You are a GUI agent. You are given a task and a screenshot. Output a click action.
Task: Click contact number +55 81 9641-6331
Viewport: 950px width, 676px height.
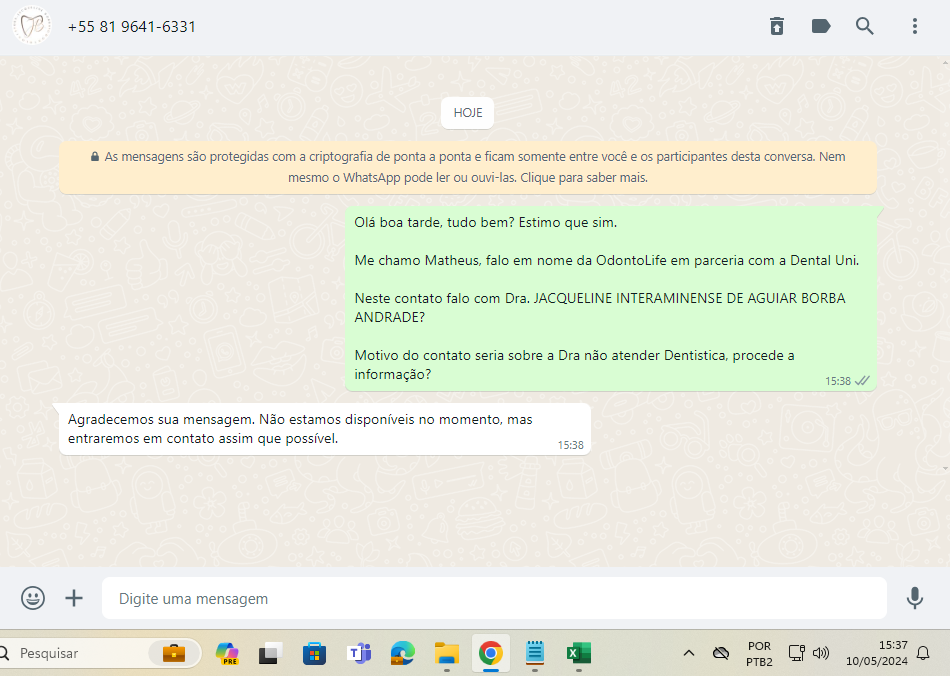pyautogui.click(x=132, y=27)
